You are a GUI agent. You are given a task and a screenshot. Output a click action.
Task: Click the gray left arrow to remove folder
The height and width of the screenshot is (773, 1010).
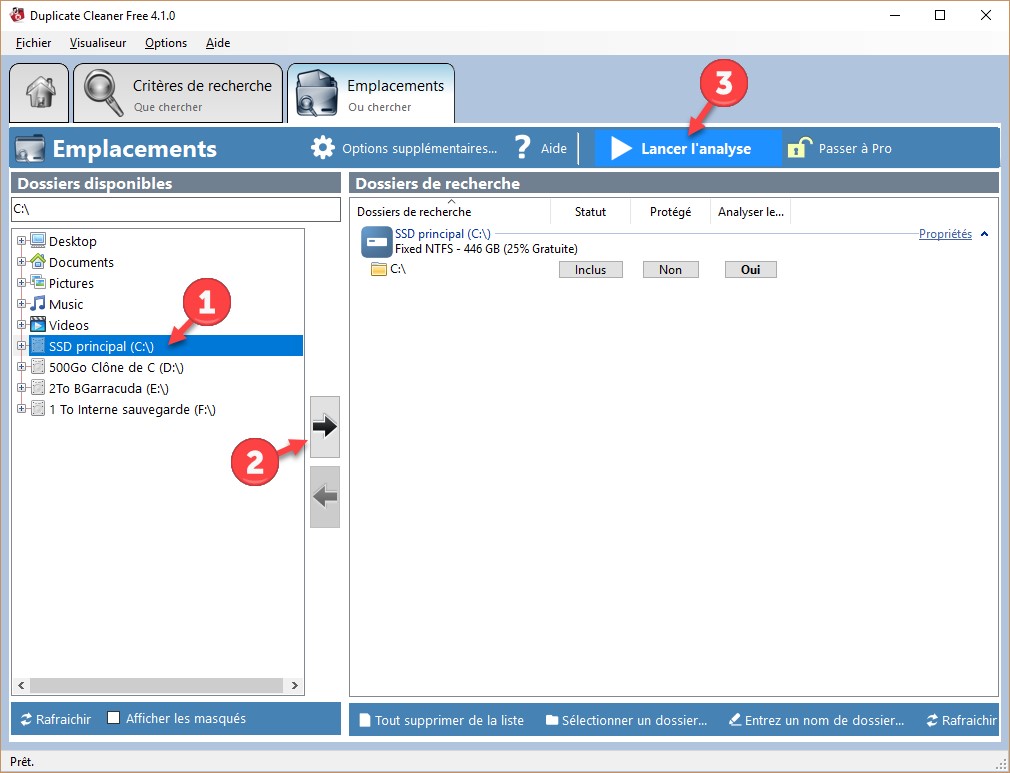pos(325,496)
